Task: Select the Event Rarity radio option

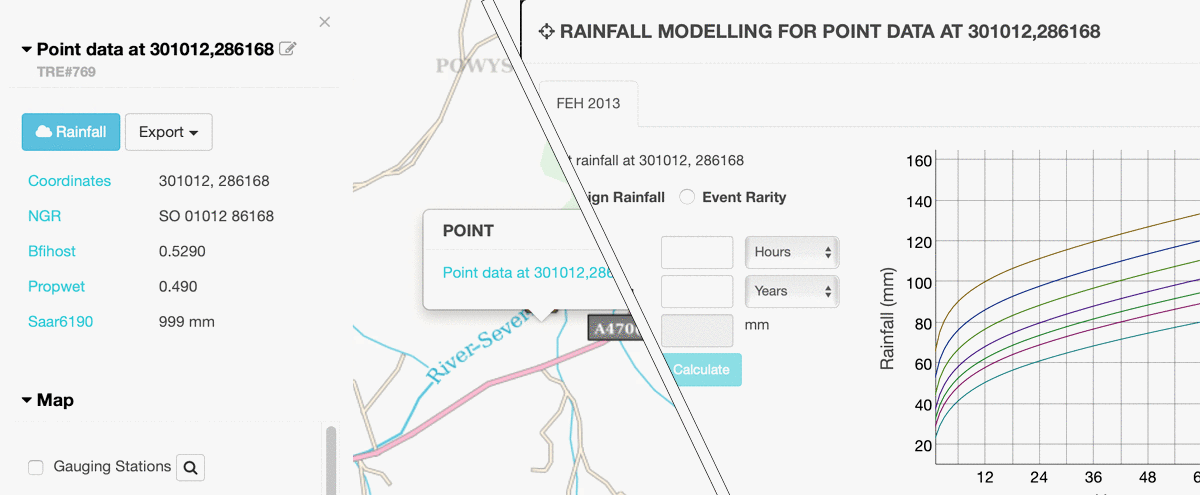Action: click(687, 197)
